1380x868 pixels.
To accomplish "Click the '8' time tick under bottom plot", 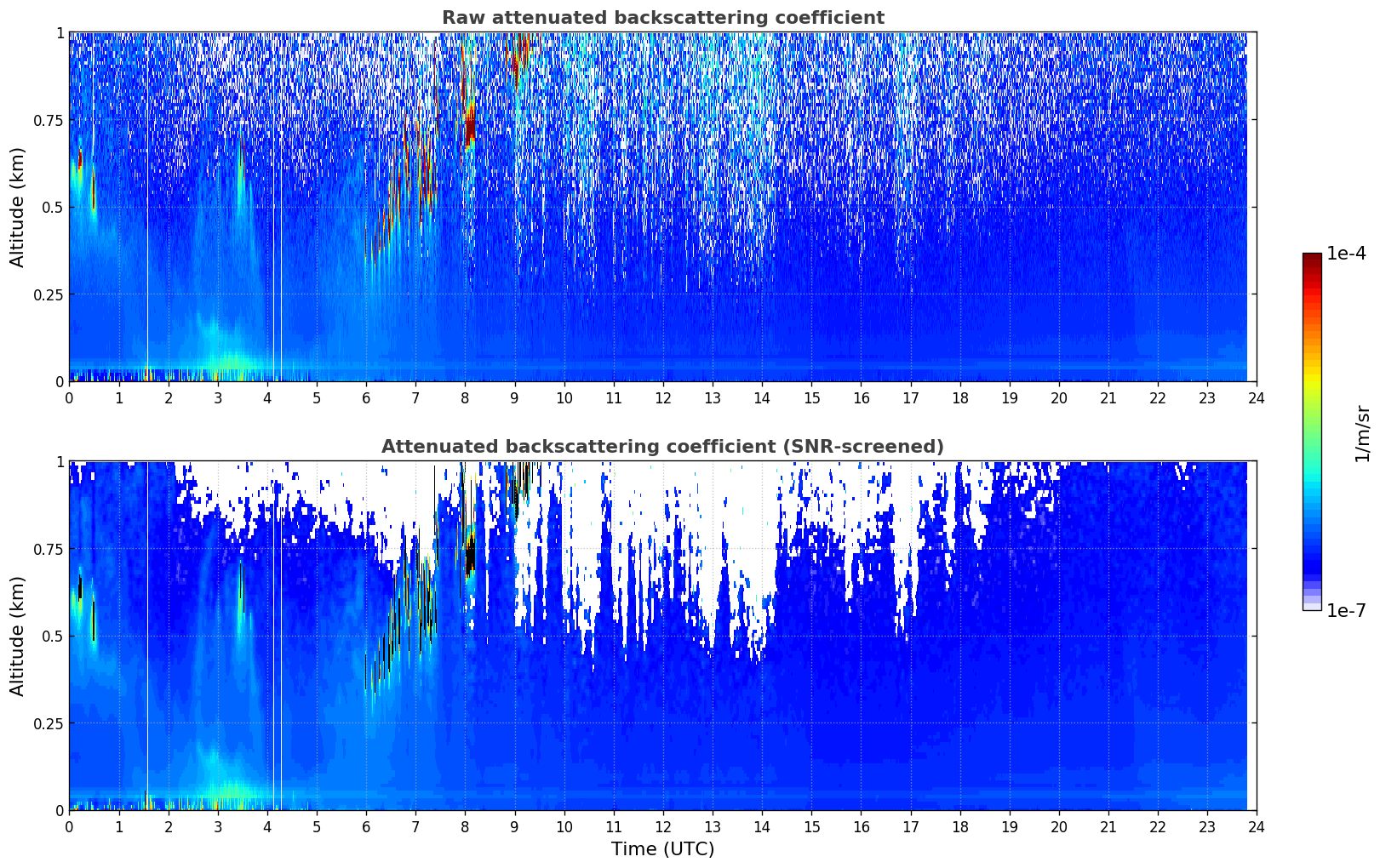I will pos(465,827).
